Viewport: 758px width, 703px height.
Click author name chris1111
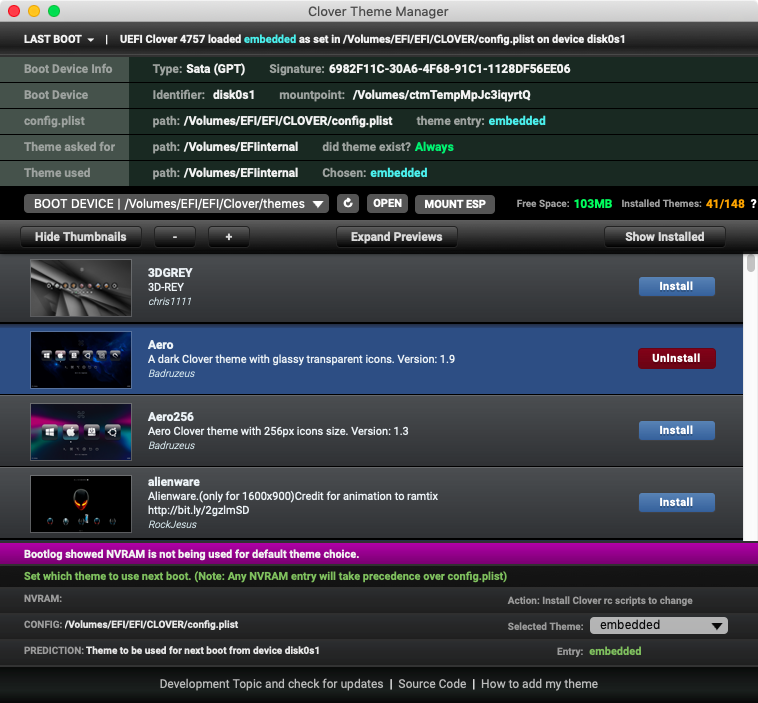170,302
